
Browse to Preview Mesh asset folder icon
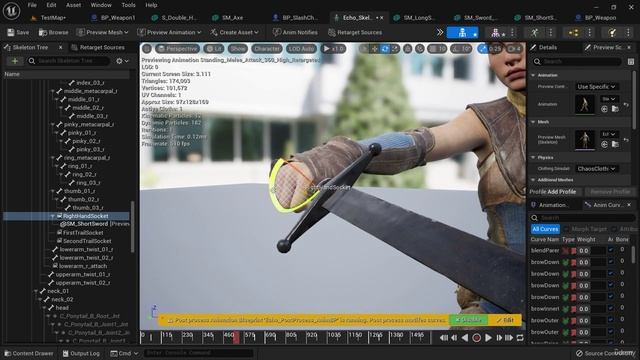(x=615, y=144)
